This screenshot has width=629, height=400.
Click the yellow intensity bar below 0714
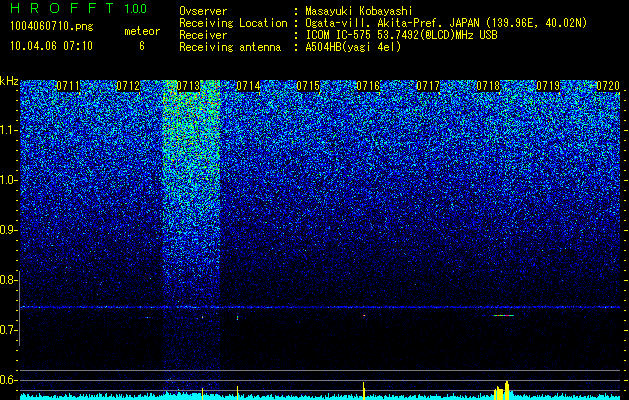click(237, 393)
